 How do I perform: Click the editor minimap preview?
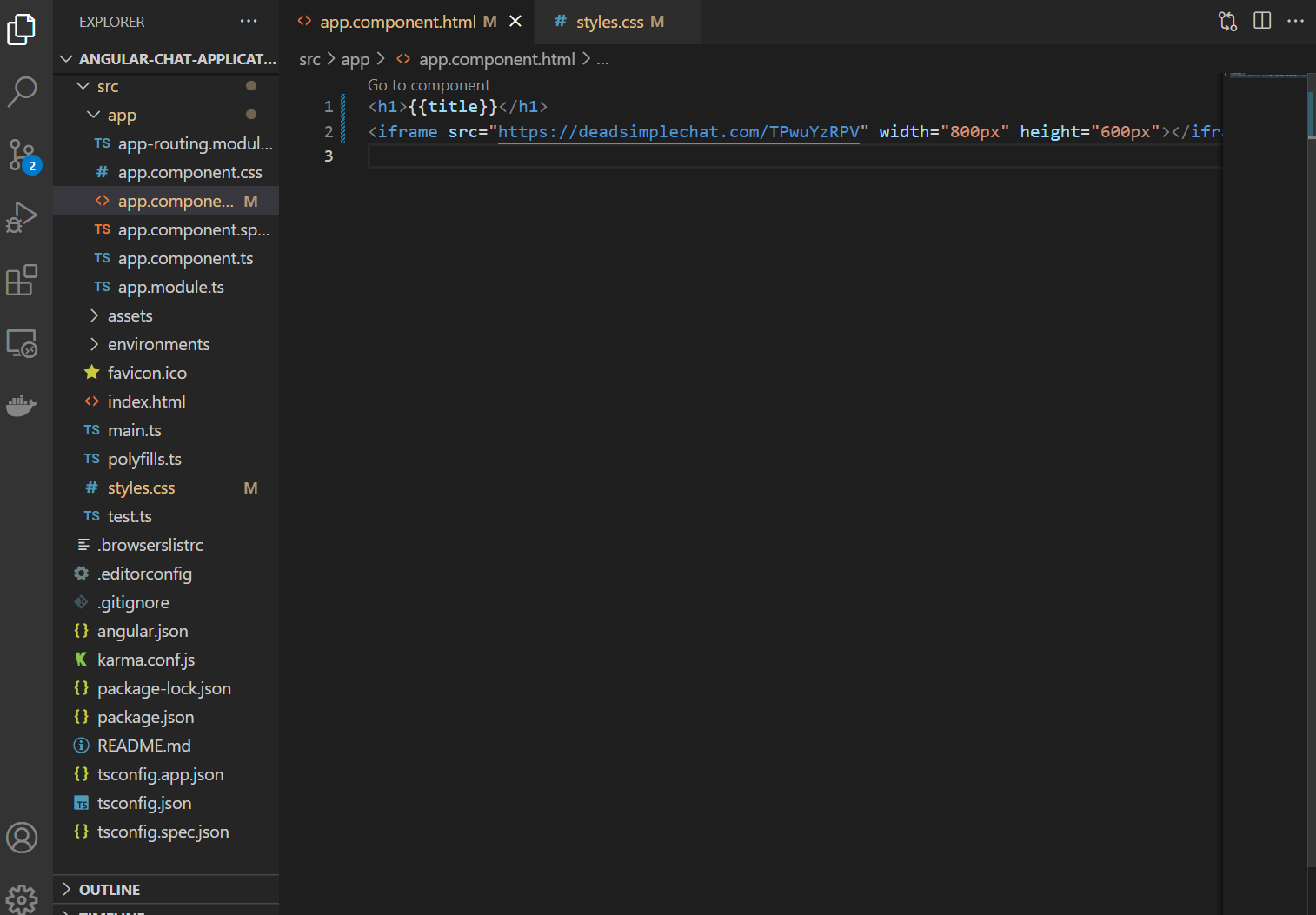click(x=1266, y=76)
